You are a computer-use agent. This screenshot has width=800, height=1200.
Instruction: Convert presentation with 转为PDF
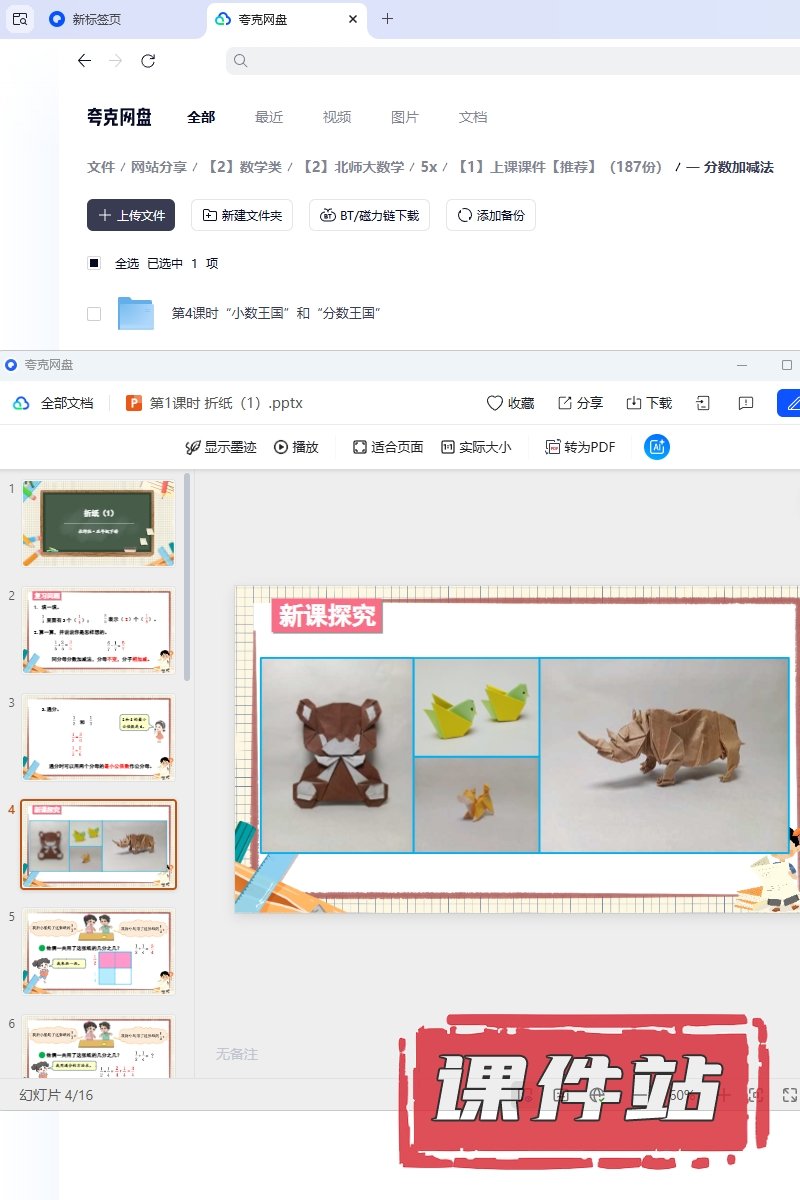pos(580,447)
